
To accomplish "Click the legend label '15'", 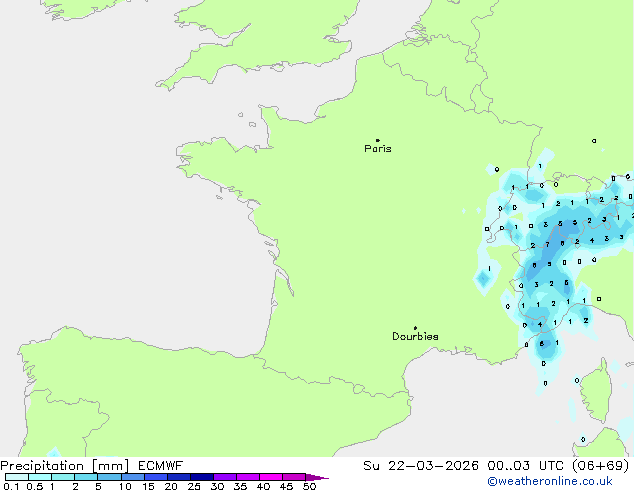I will pos(148,486).
